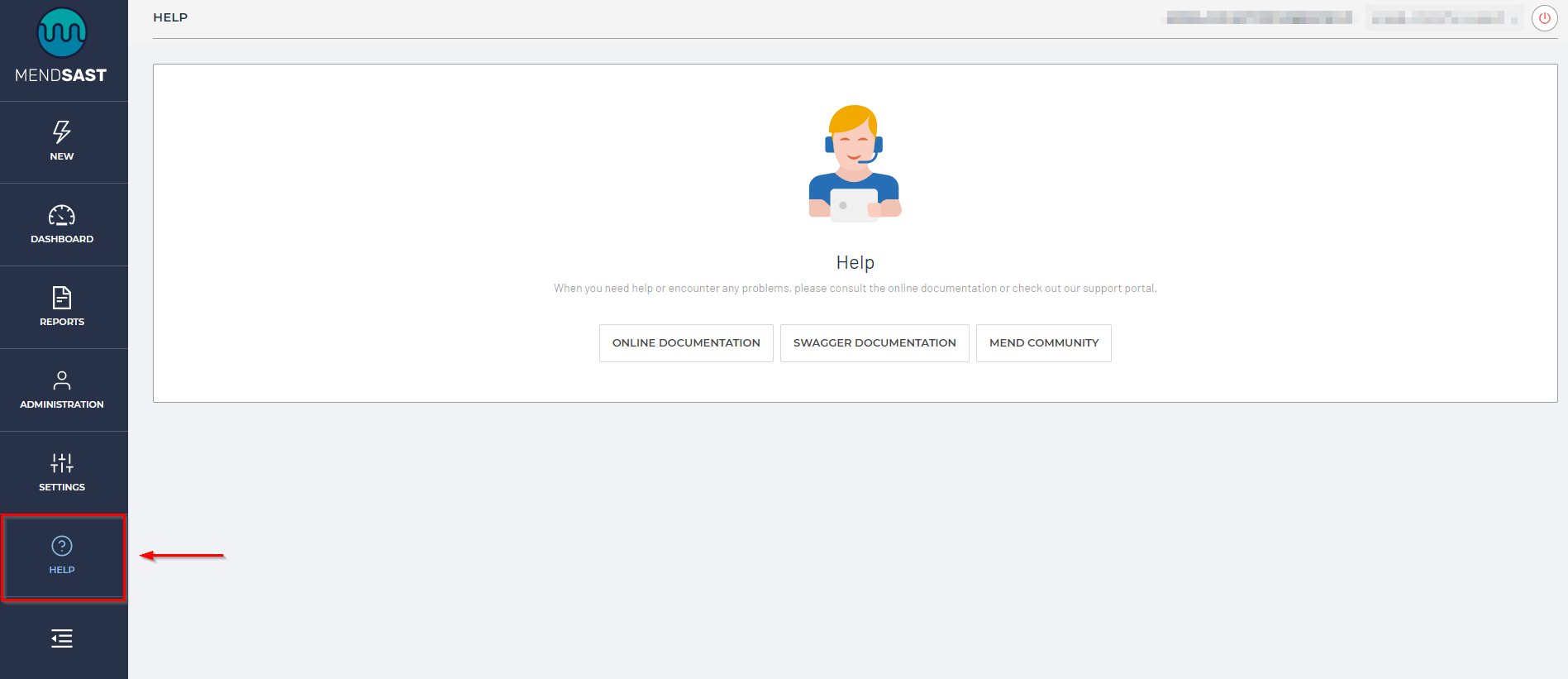Open Online Documentation
The image size is (1568, 679).
click(686, 343)
